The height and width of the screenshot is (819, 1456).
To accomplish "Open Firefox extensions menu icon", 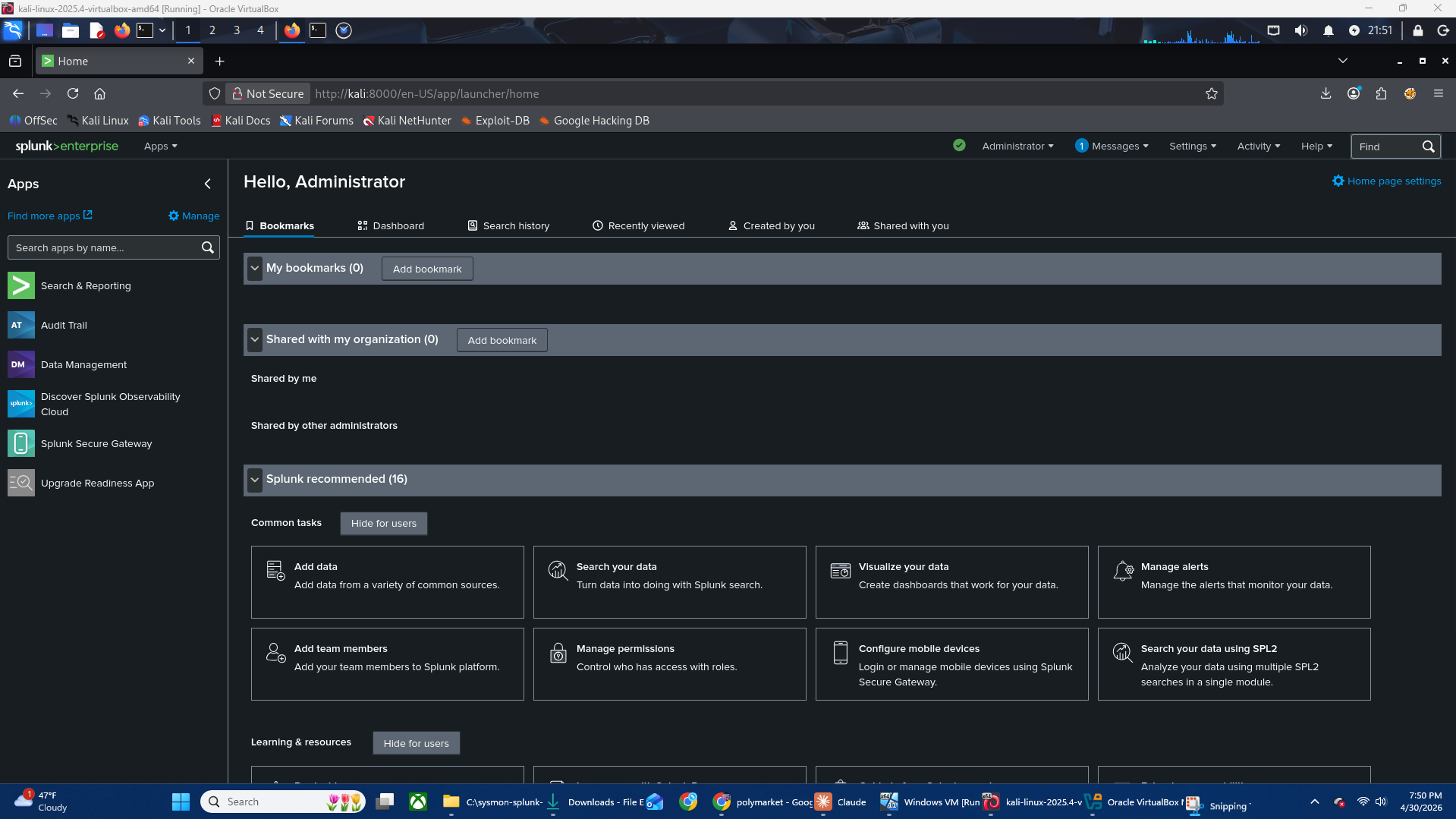I will (x=1381, y=93).
